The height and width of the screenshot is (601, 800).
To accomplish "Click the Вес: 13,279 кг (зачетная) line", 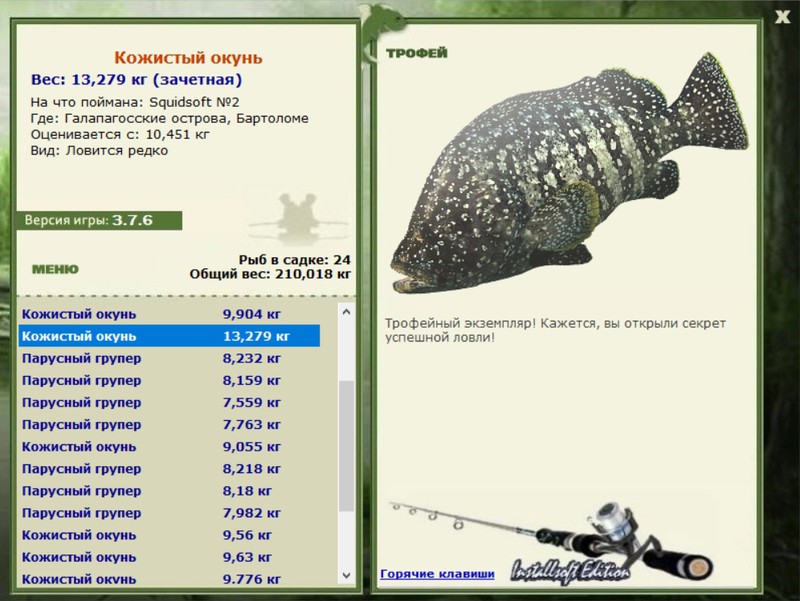I will pos(136,80).
